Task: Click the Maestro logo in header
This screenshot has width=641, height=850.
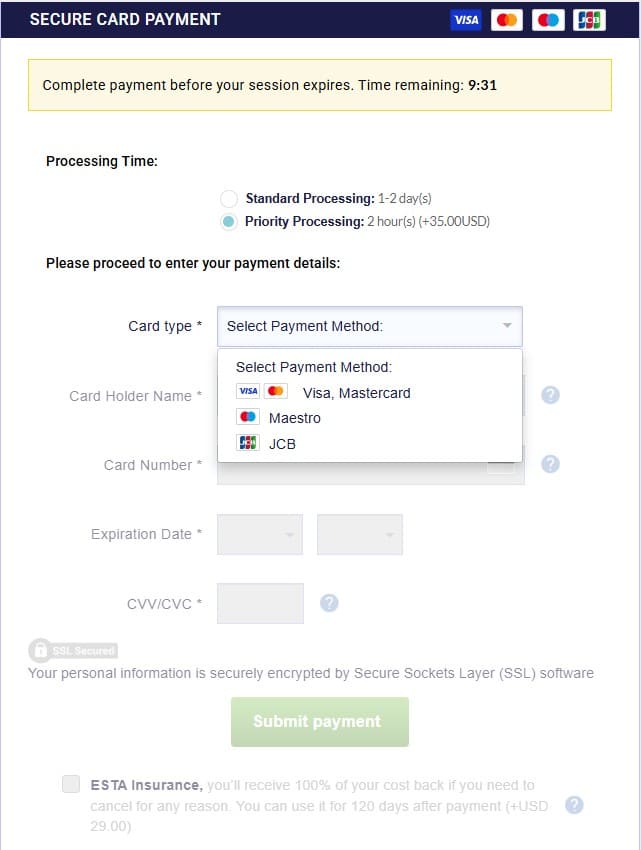Action: (548, 20)
